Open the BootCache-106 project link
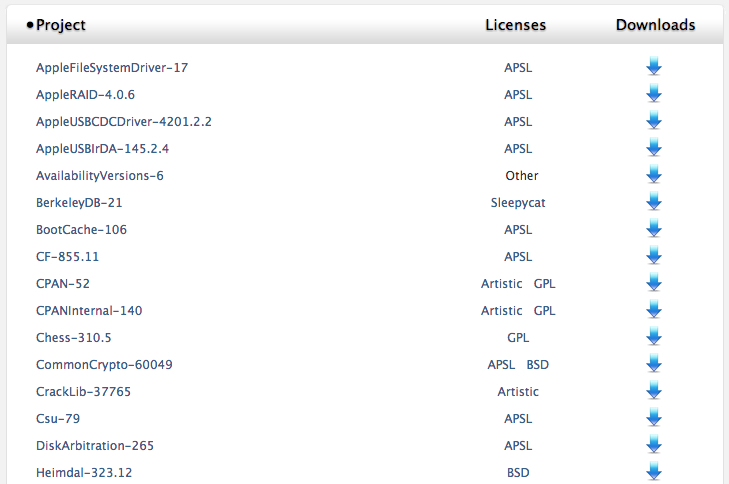The image size is (729, 484). [81, 230]
